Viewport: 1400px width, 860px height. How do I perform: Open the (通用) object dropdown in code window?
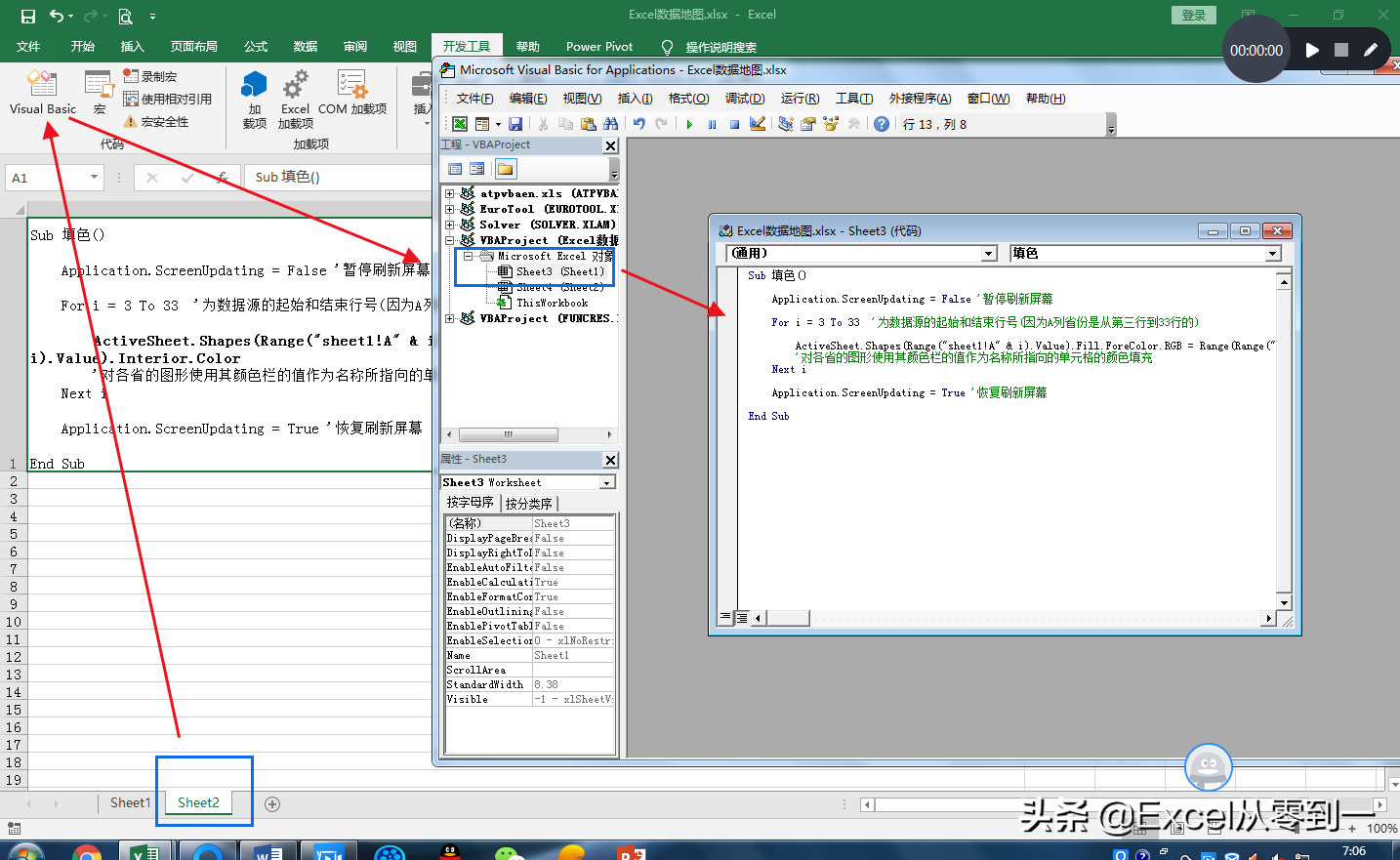click(x=988, y=253)
